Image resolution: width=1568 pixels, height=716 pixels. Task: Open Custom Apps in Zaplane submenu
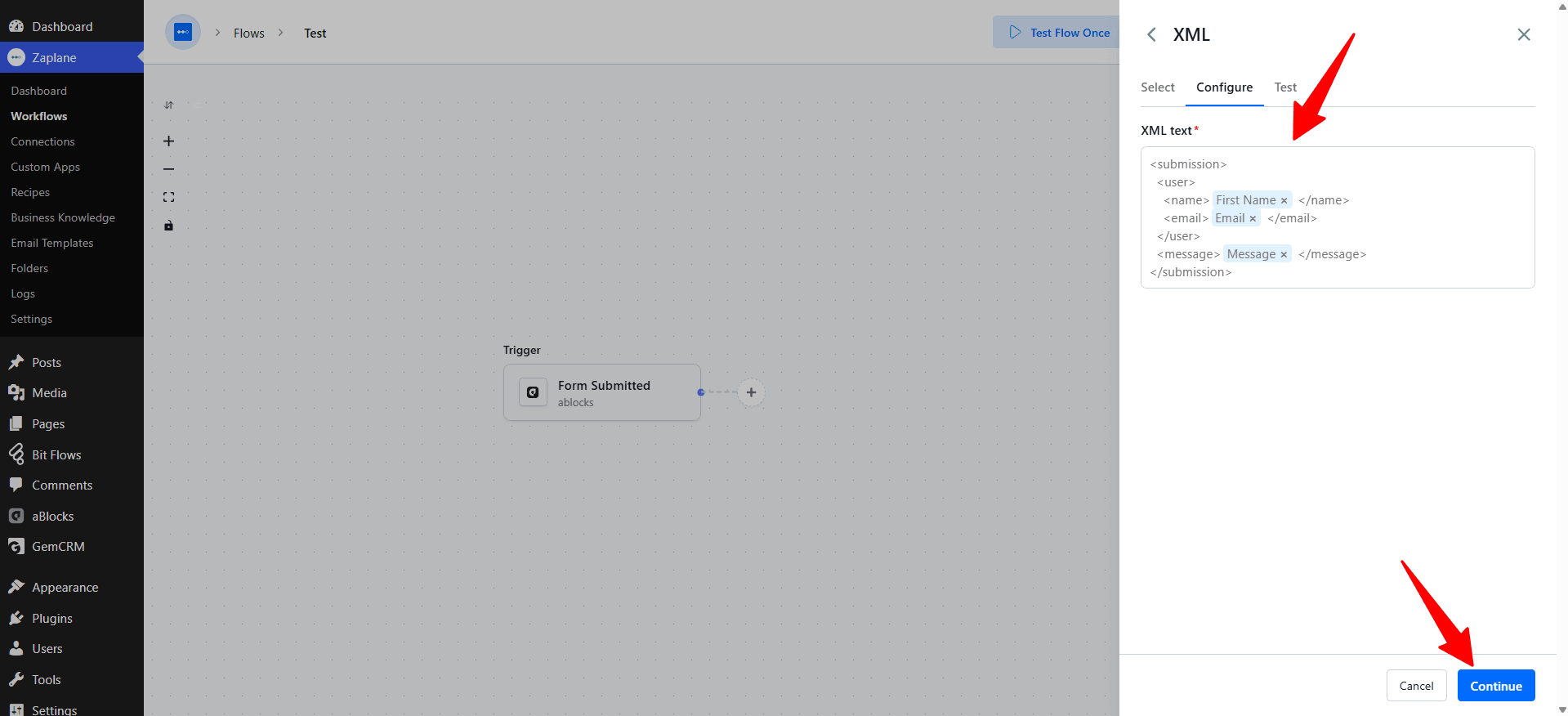pyautogui.click(x=46, y=167)
